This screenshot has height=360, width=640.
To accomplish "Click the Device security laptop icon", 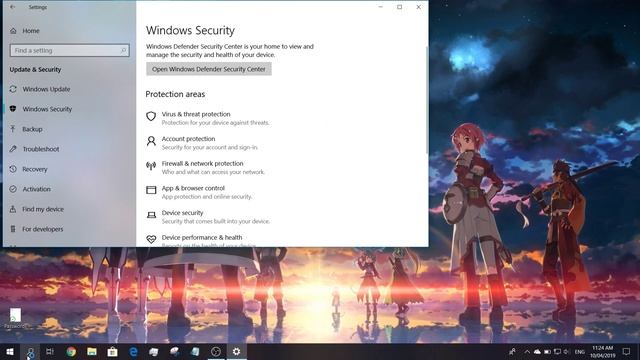I will (151, 215).
